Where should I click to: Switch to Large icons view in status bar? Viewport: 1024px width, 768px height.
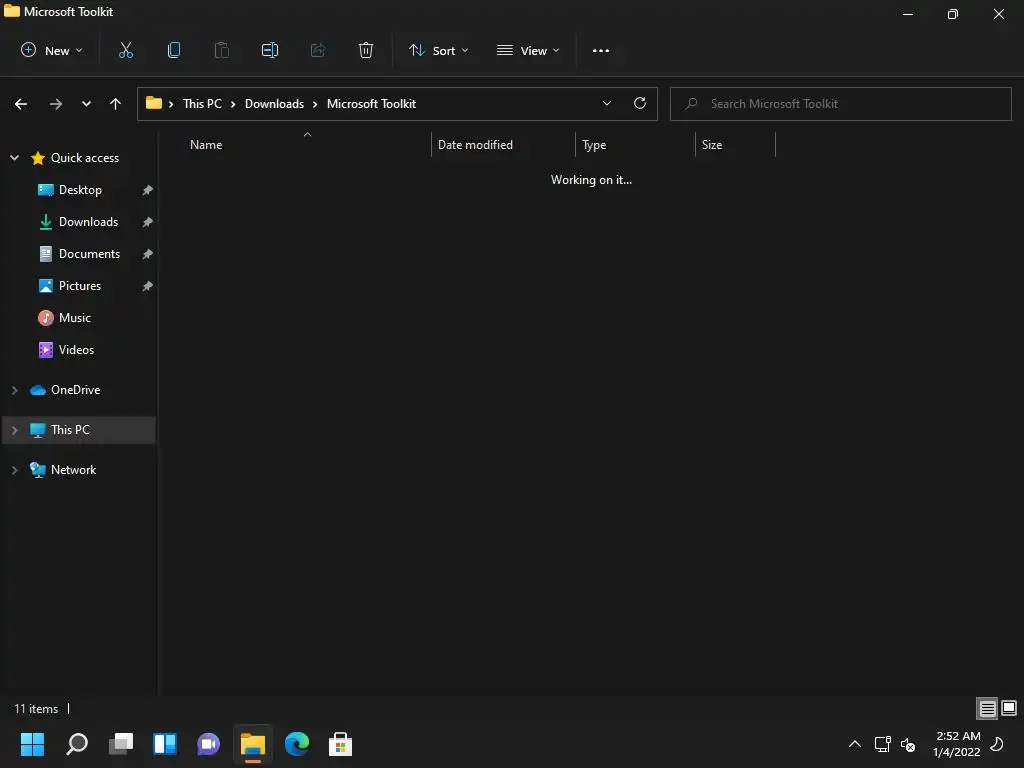click(1009, 708)
